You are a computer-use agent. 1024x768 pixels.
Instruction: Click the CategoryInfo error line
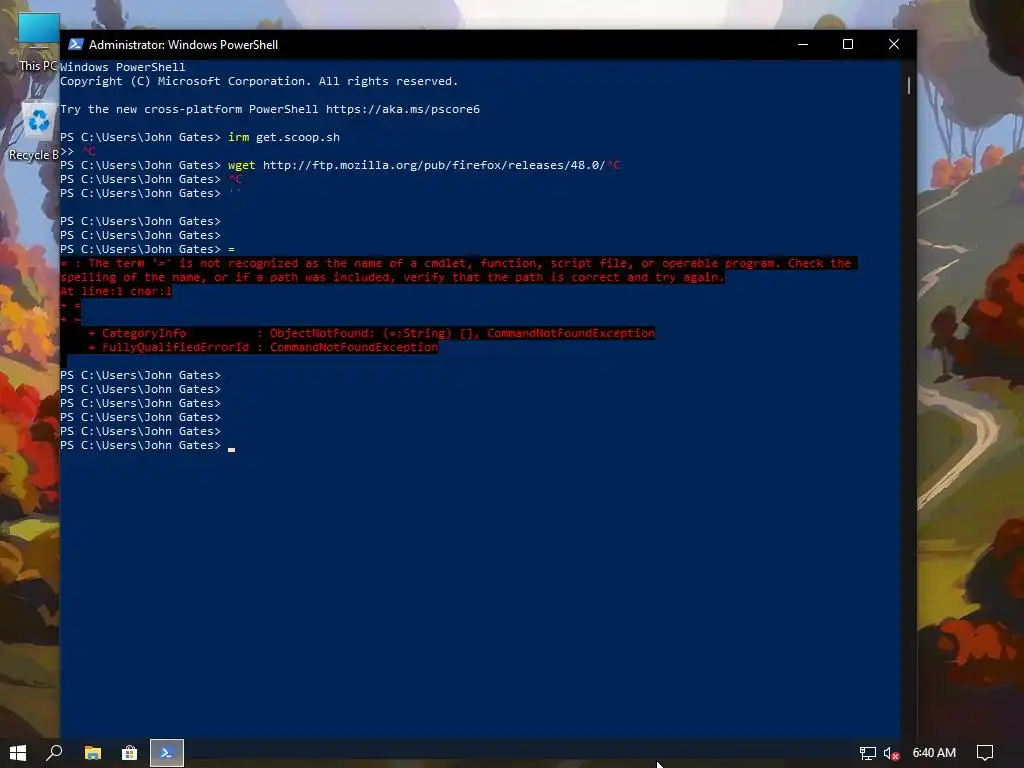click(x=371, y=333)
